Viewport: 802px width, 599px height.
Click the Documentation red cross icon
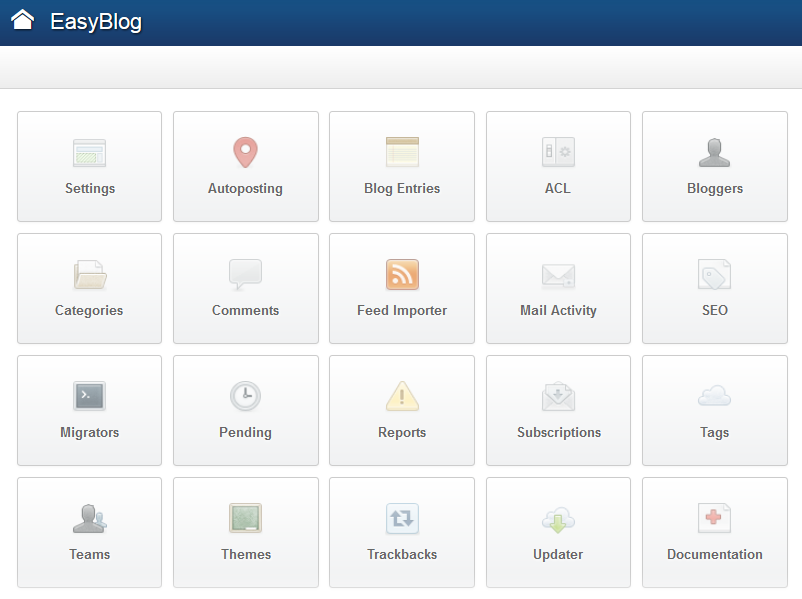[715, 518]
